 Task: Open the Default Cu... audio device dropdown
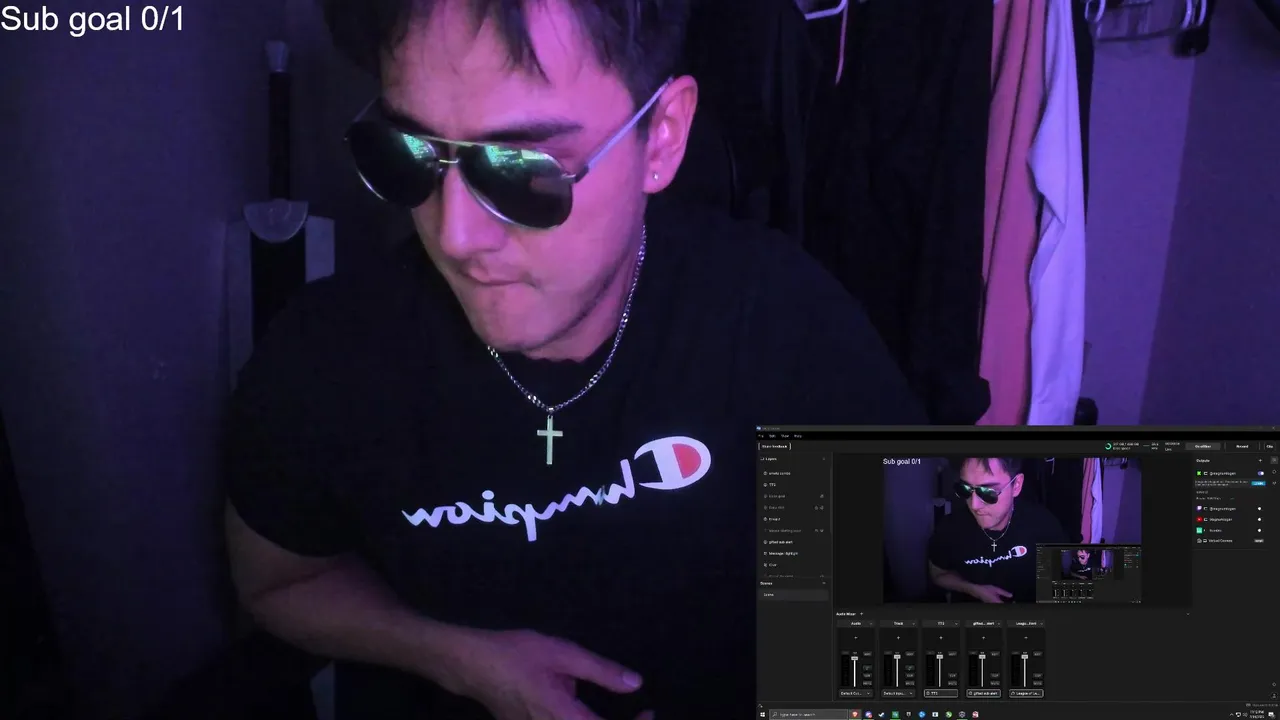point(856,693)
